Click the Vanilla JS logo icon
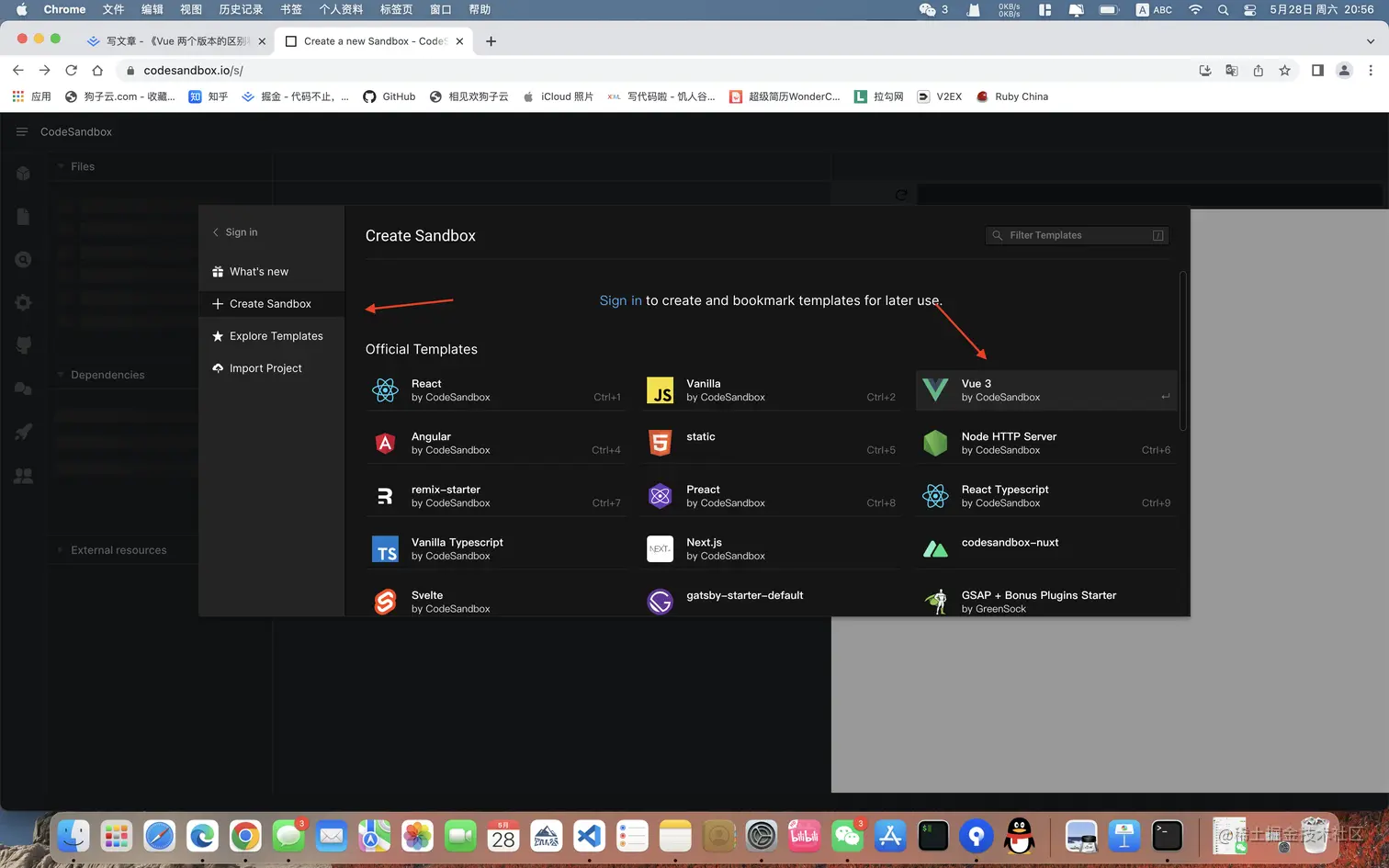 pos(660,390)
